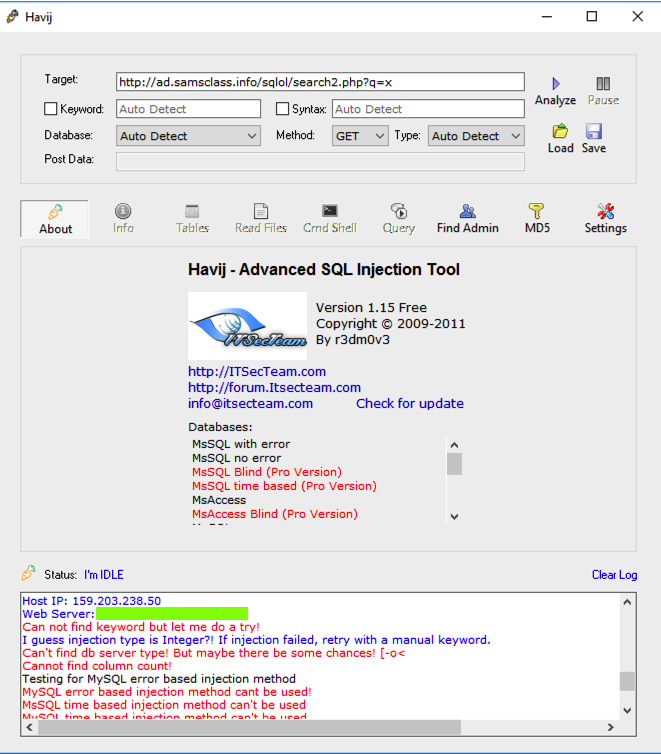Click the Havij title bar carrot icon
661x754 pixels.
13,16
